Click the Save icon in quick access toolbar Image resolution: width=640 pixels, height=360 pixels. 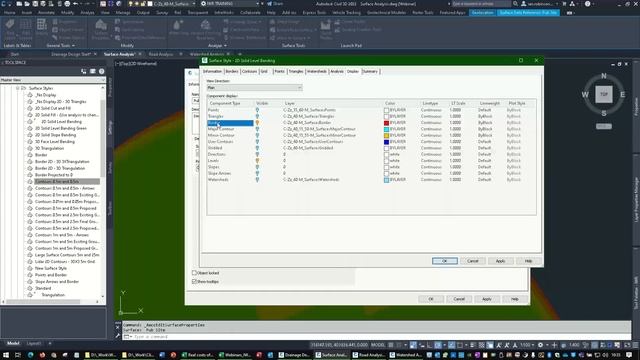pyautogui.click(x=35, y=4)
